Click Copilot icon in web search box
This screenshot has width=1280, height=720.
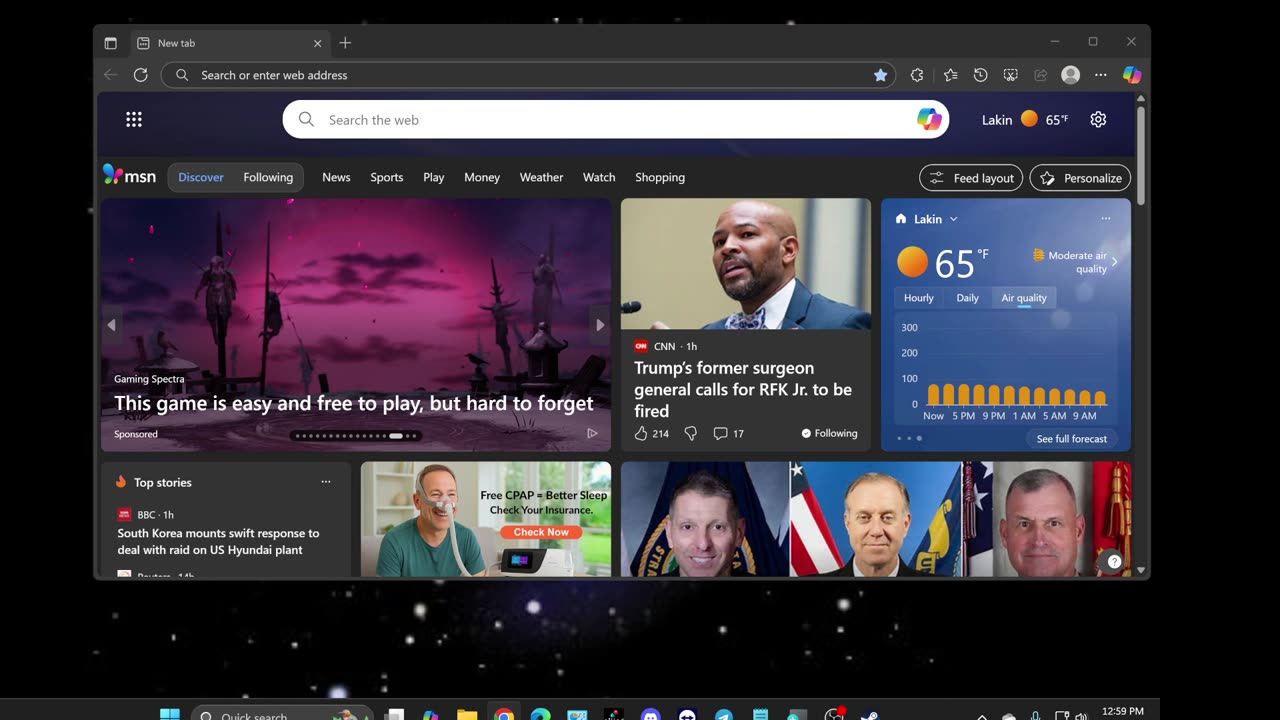(929, 120)
